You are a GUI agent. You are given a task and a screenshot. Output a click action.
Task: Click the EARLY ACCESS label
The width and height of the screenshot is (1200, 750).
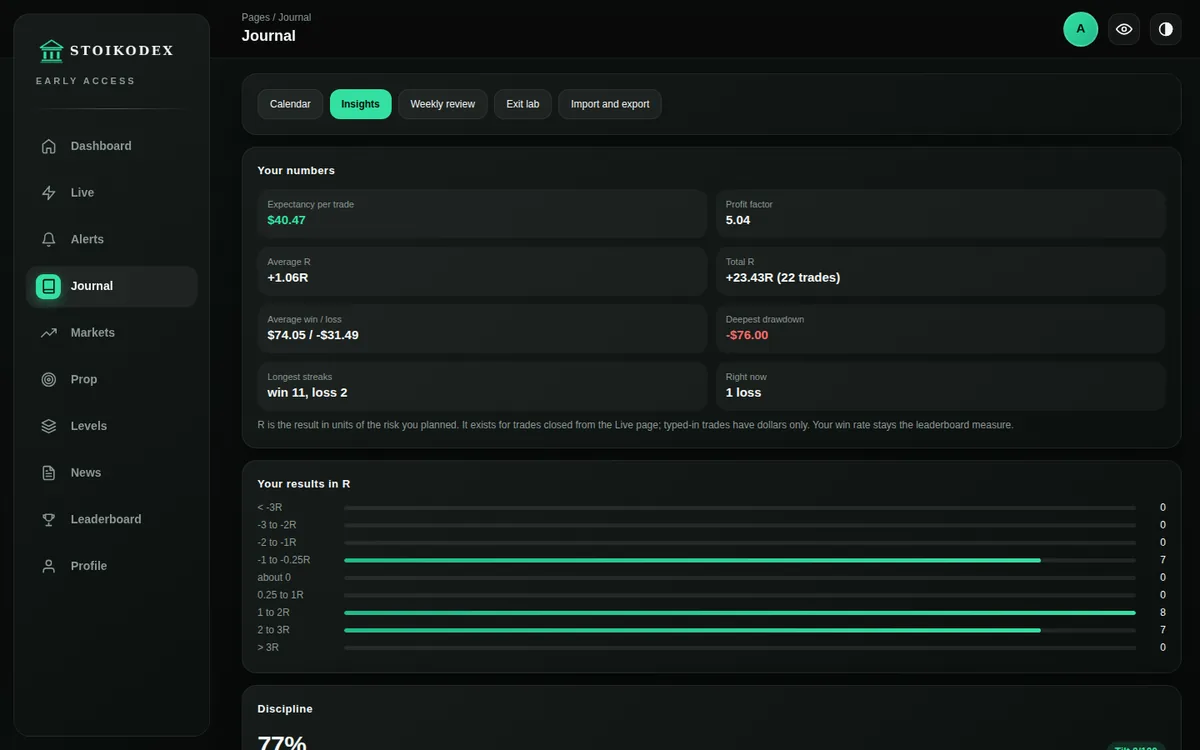click(85, 81)
